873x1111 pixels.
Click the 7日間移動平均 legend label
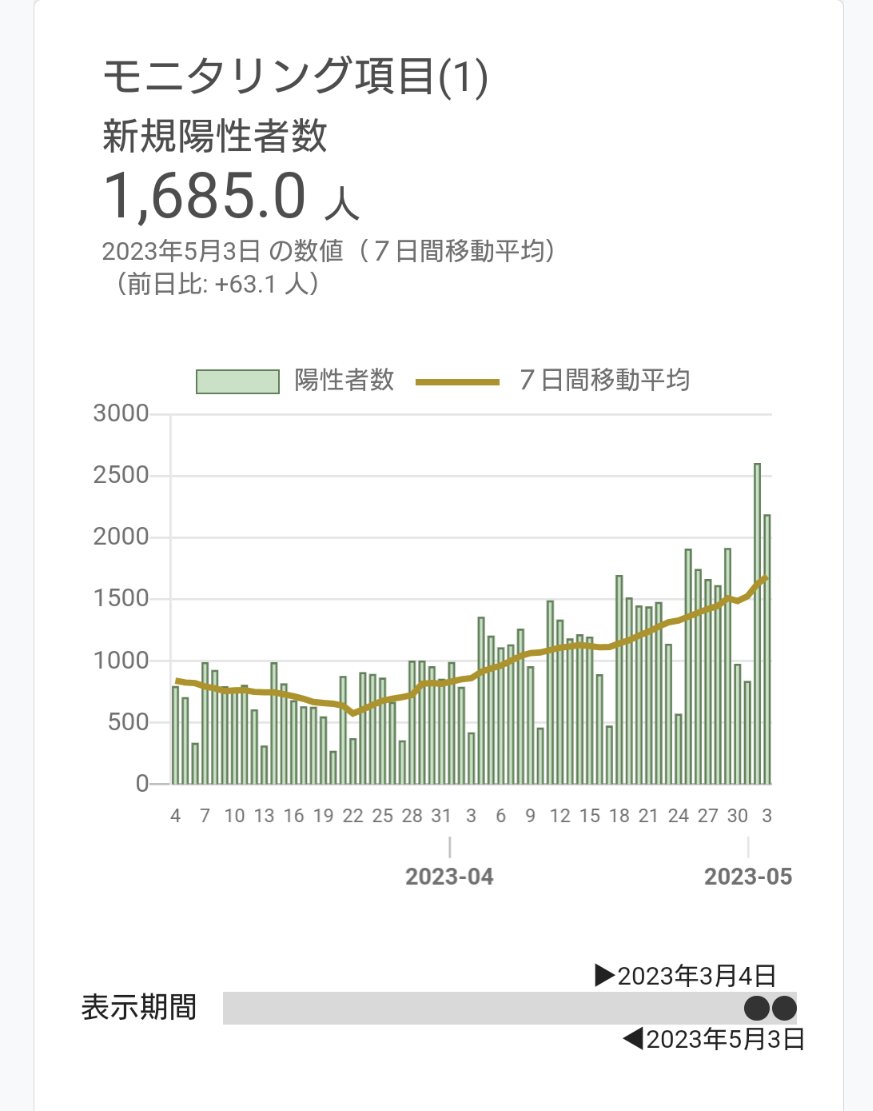(604, 380)
